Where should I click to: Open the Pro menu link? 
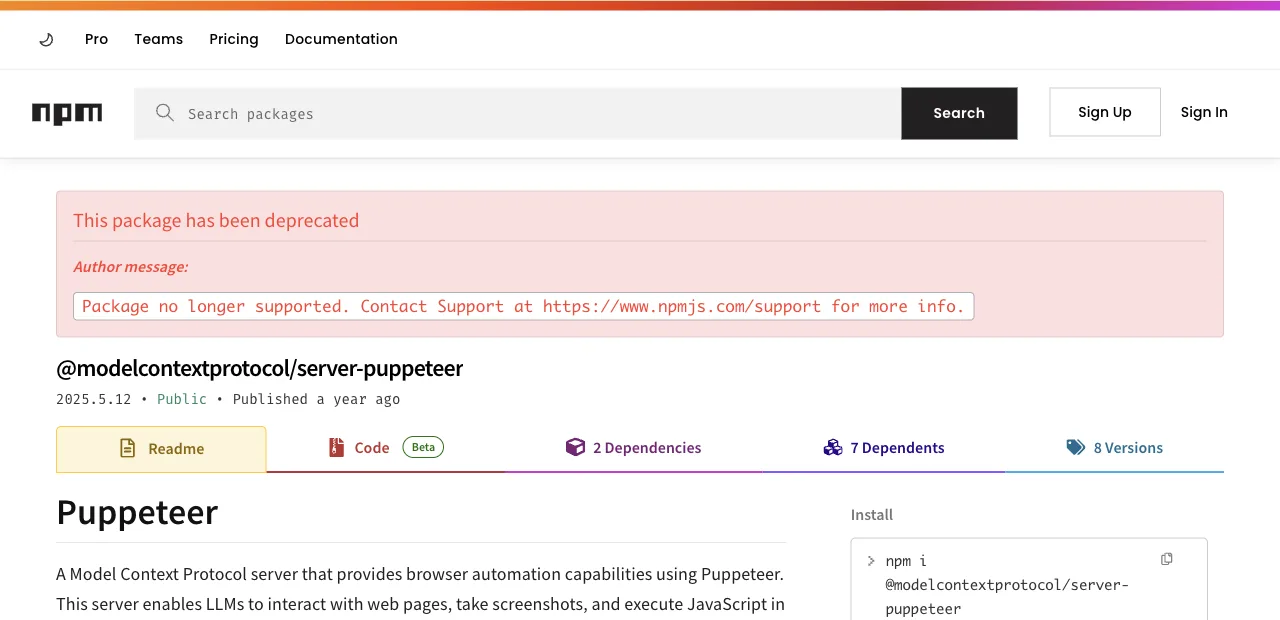[96, 39]
